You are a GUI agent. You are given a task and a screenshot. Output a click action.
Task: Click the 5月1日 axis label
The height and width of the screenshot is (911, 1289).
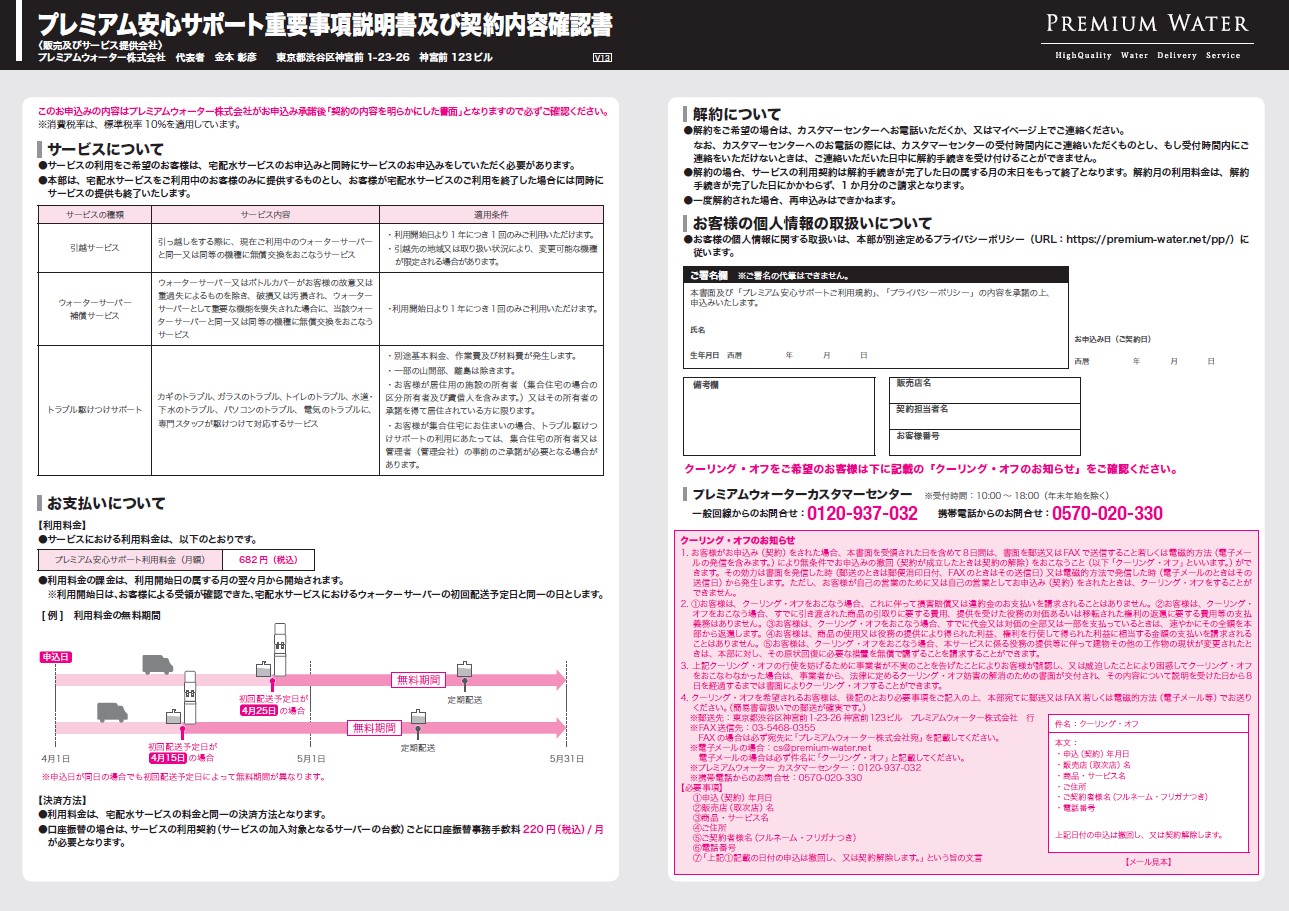312,759
